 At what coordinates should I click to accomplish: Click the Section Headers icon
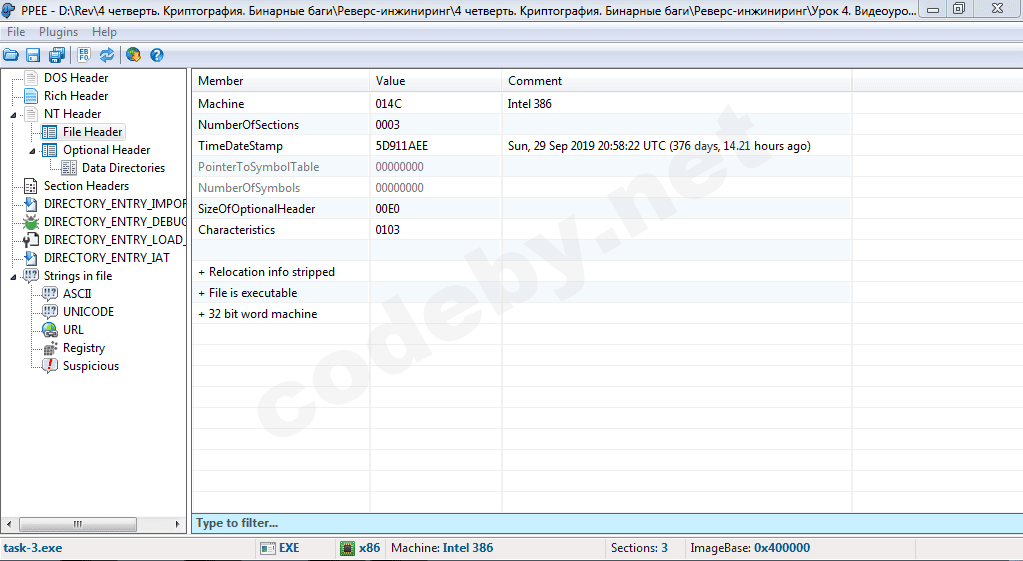coord(31,186)
